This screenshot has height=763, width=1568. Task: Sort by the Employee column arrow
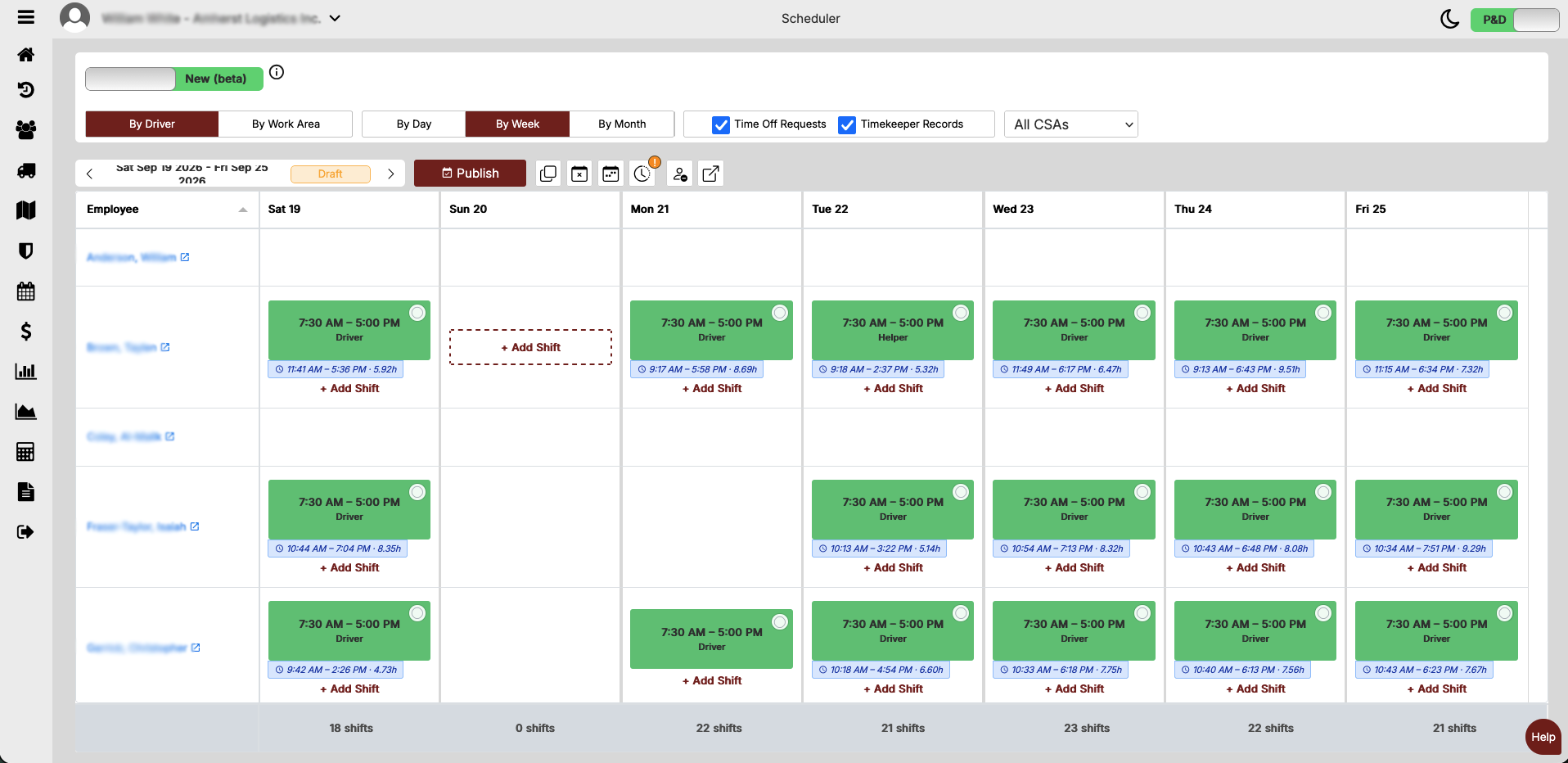tap(243, 210)
